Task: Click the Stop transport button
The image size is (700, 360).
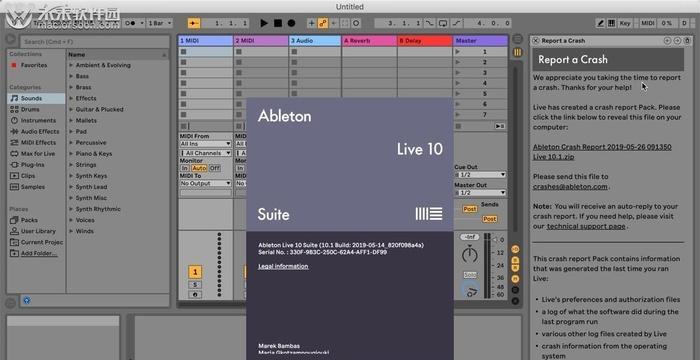Action: click(x=278, y=23)
